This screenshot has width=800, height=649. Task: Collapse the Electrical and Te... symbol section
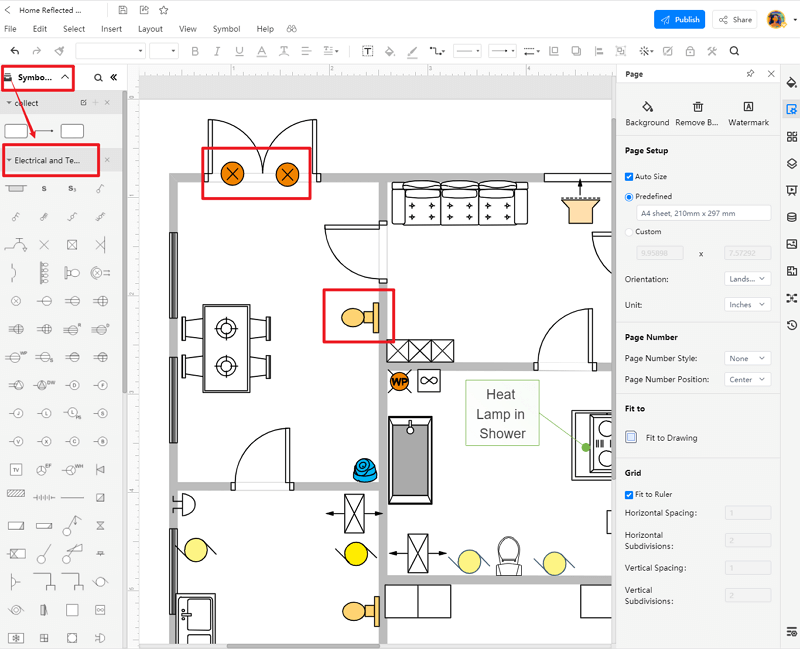click(x=10, y=160)
